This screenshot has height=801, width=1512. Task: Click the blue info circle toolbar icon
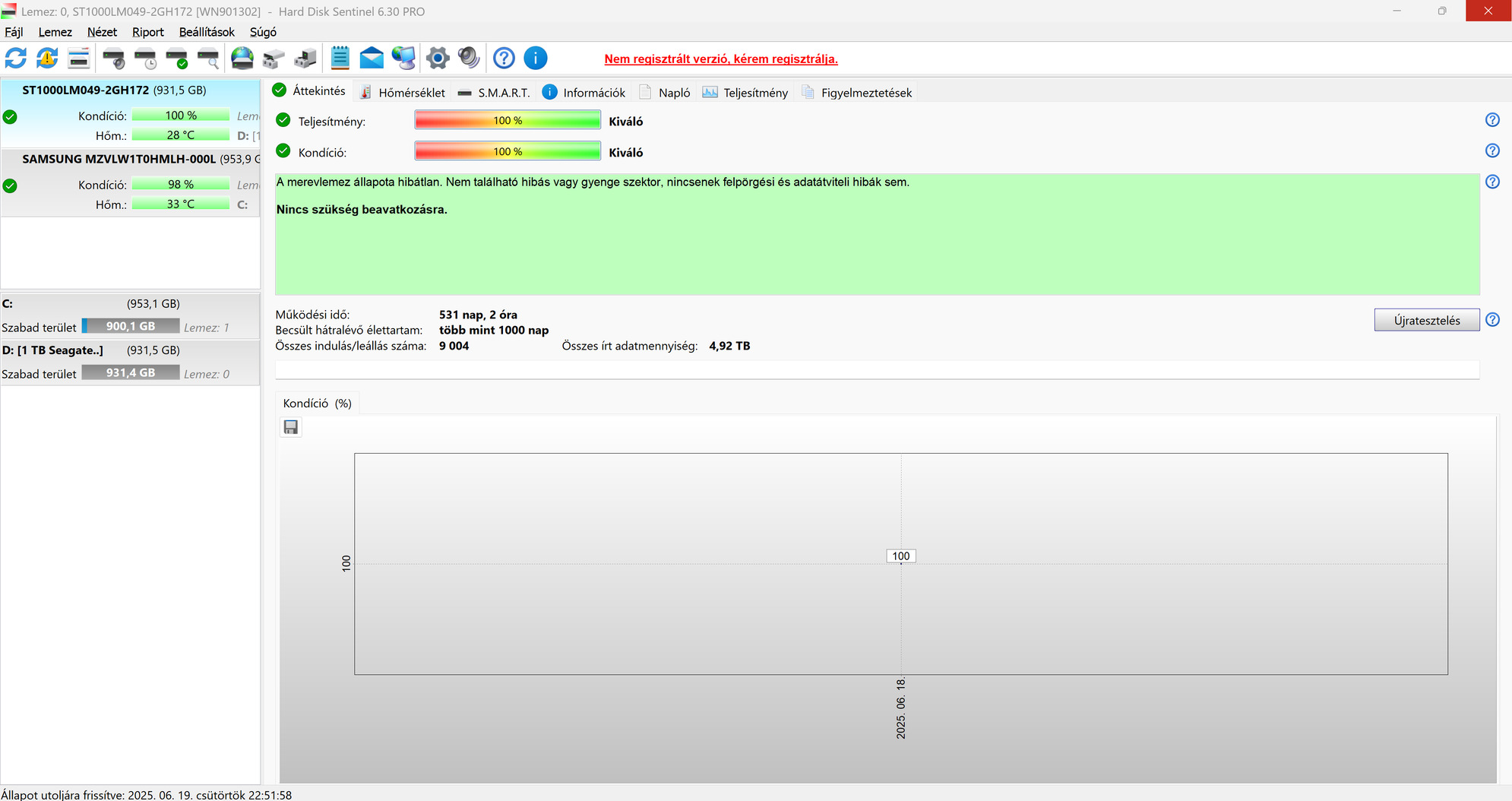coord(536,58)
